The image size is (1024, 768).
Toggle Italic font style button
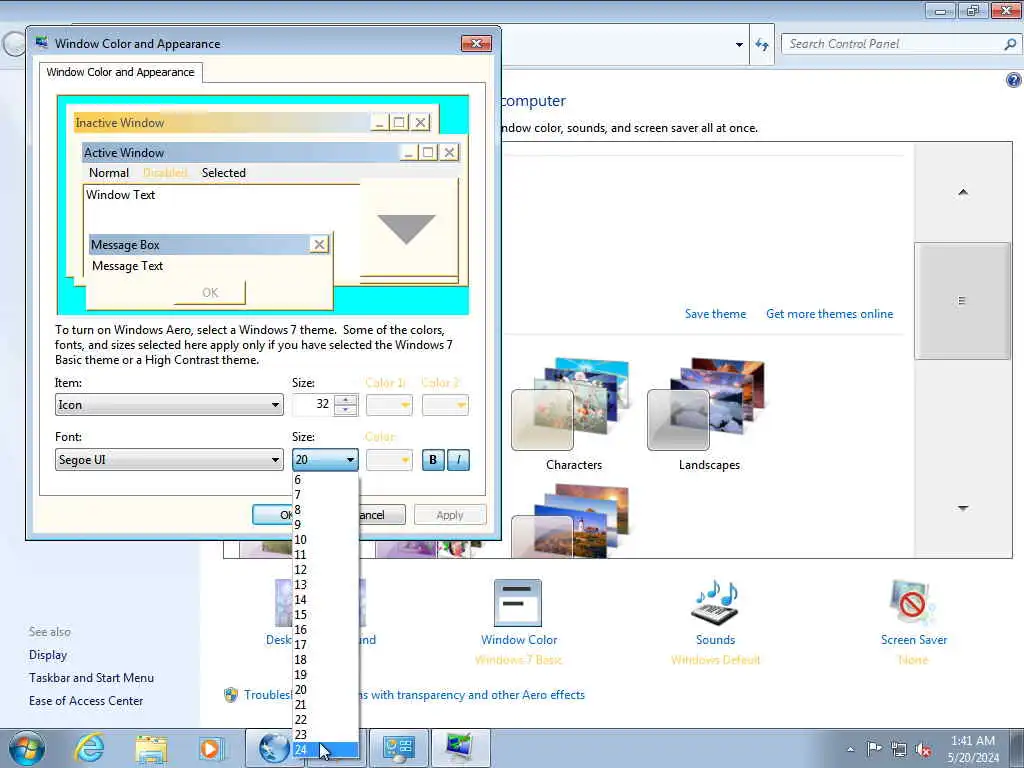(458, 460)
